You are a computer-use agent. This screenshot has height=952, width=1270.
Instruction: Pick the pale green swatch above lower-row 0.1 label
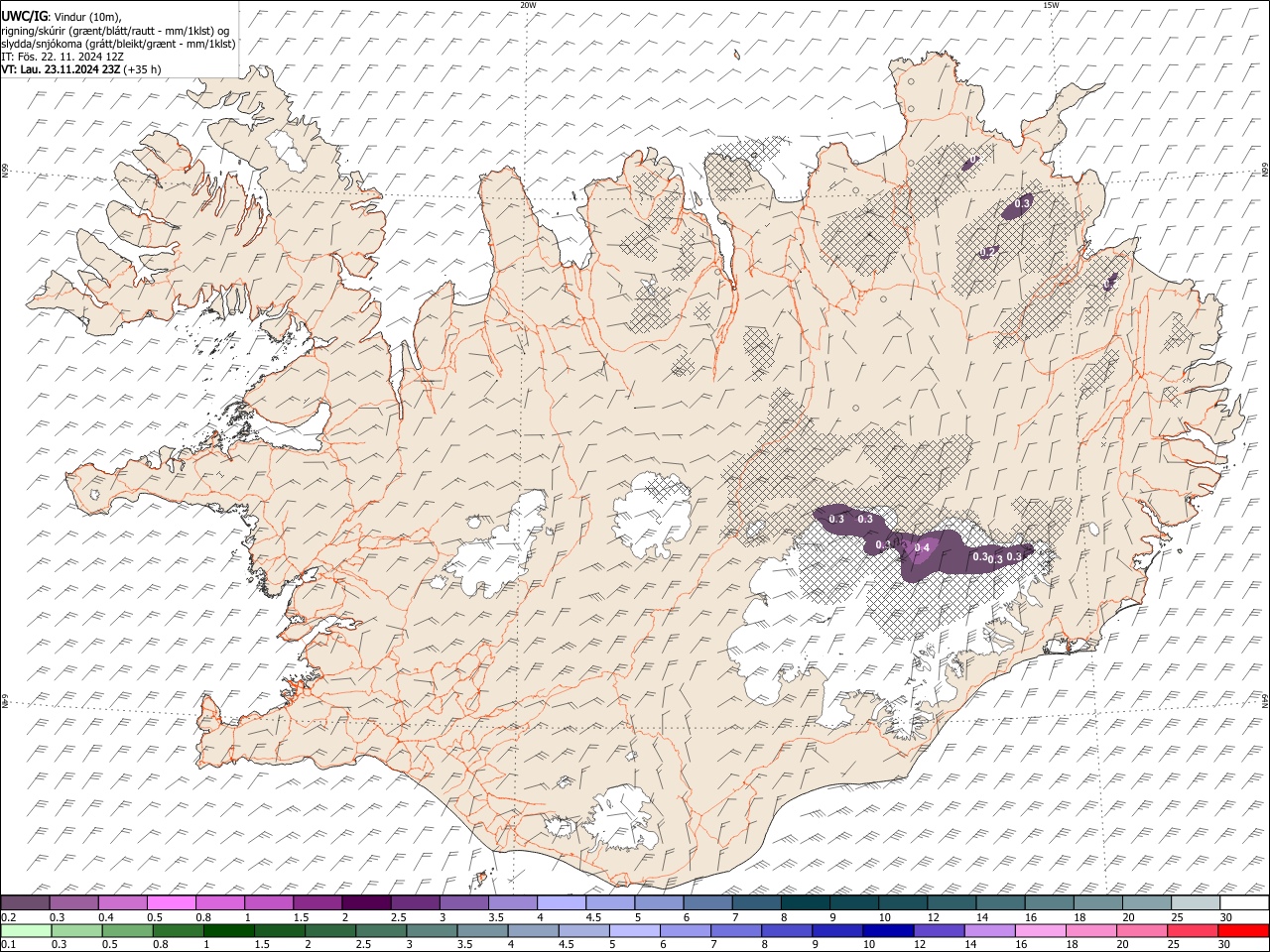click(26, 930)
